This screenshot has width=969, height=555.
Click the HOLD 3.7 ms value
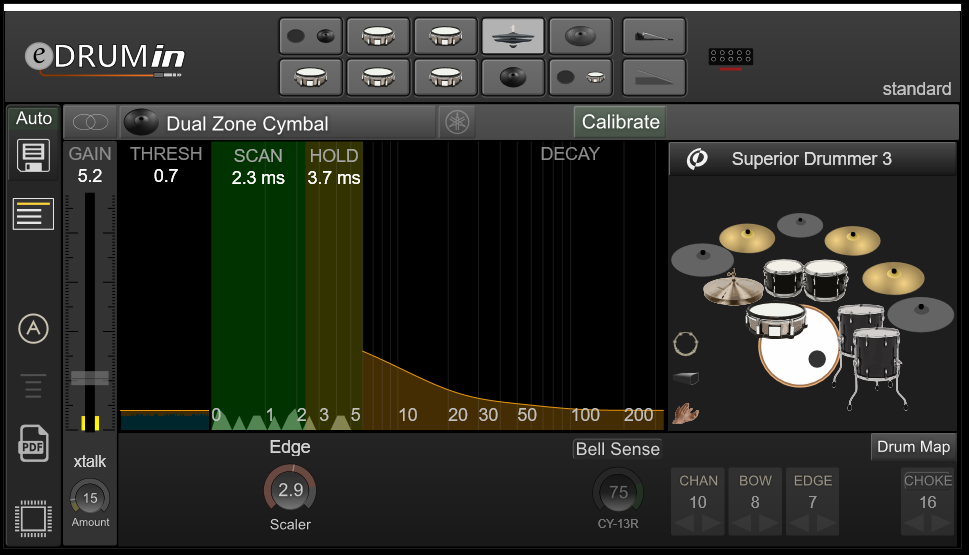334,178
